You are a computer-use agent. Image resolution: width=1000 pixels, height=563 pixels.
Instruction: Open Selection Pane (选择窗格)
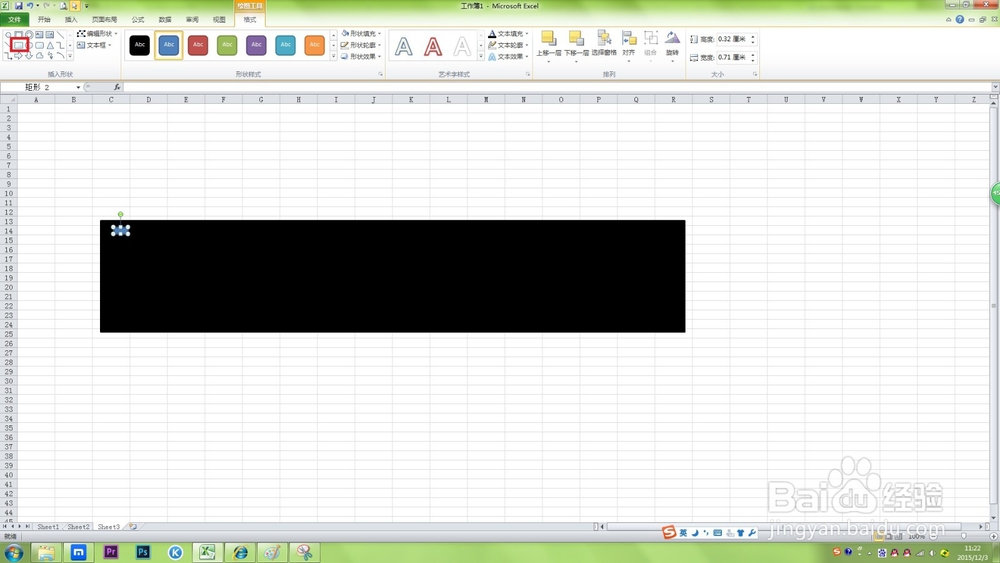(604, 43)
